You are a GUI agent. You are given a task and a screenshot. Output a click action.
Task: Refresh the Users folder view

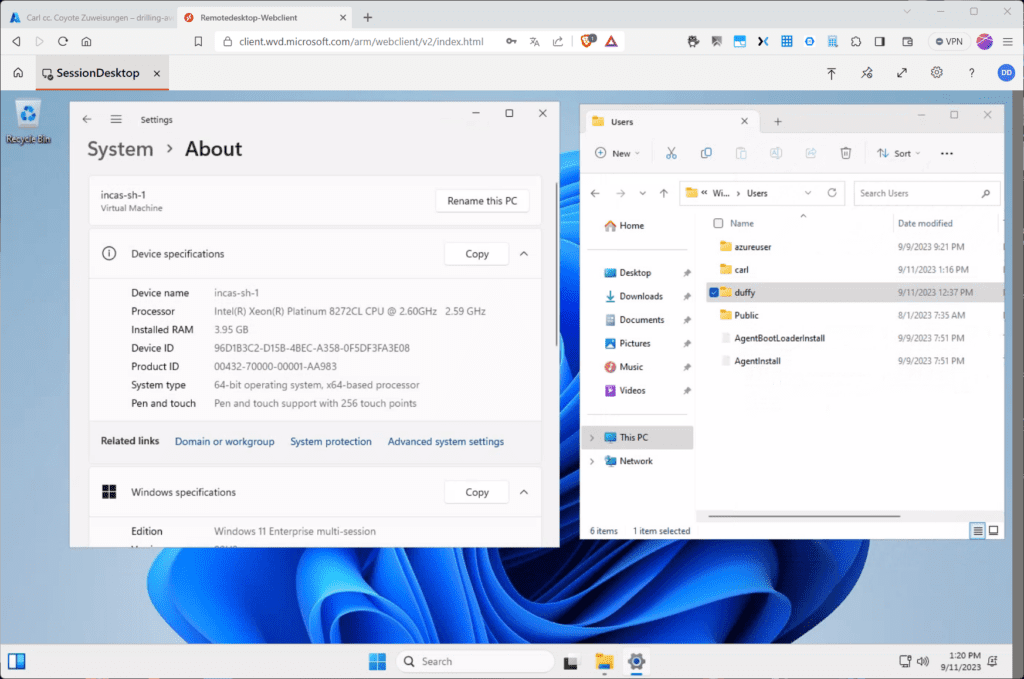pos(831,193)
